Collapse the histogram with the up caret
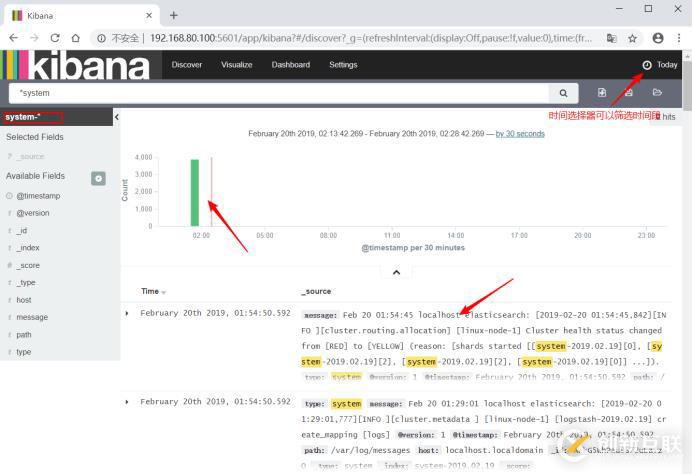This screenshot has height=474, width=692. 396,272
